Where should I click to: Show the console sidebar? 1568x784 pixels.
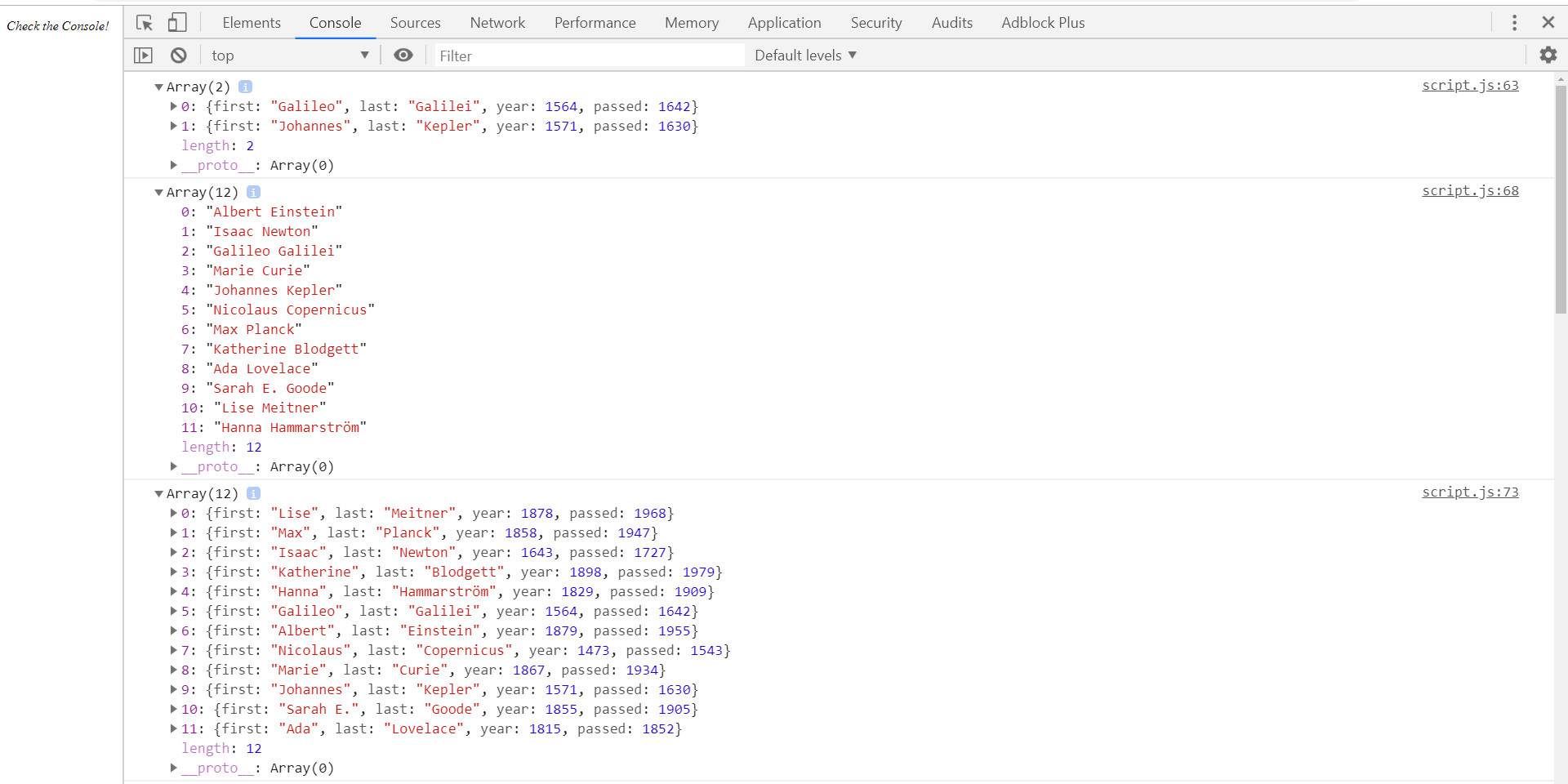pyautogui.click(x=143, y=56)
